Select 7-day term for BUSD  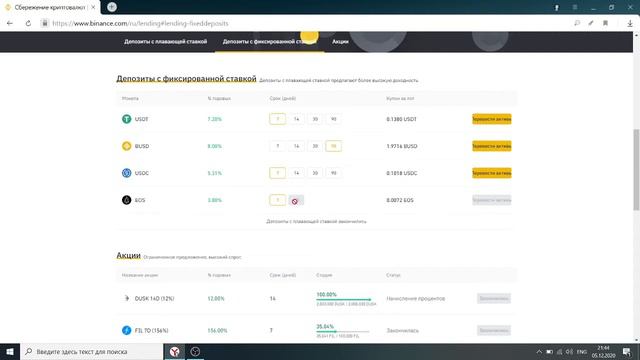coord(278,146)
